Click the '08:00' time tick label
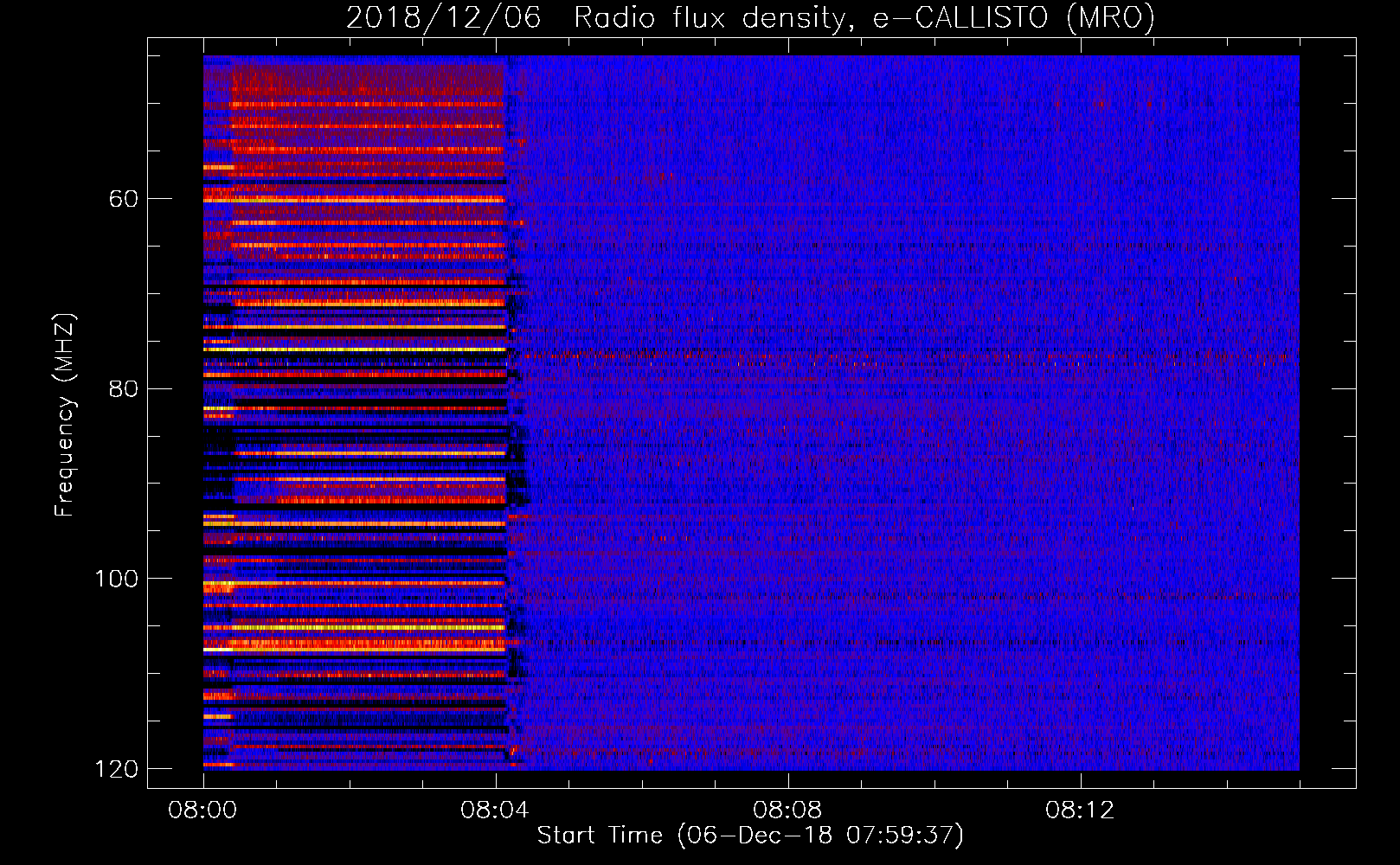 click(202, 811)
